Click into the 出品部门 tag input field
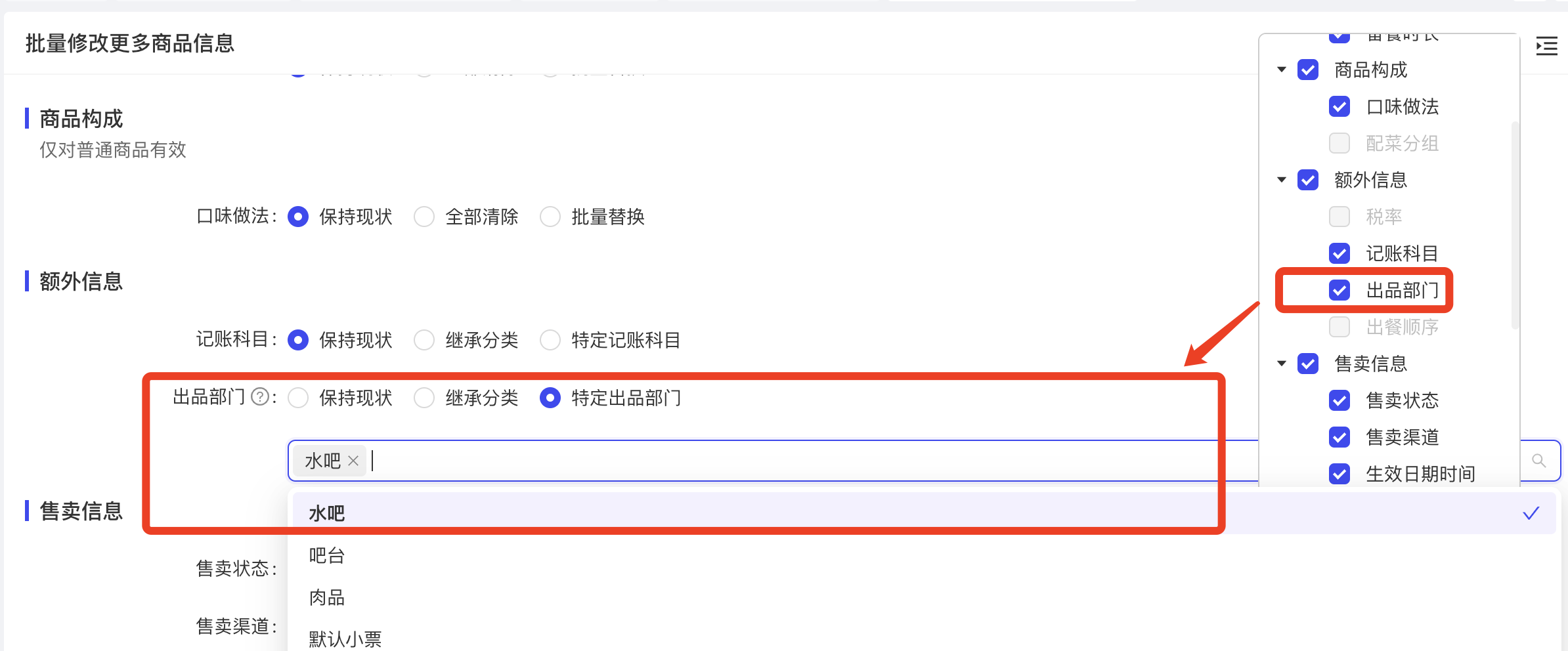The image size is (1568, 651). [x=788, y=461]
